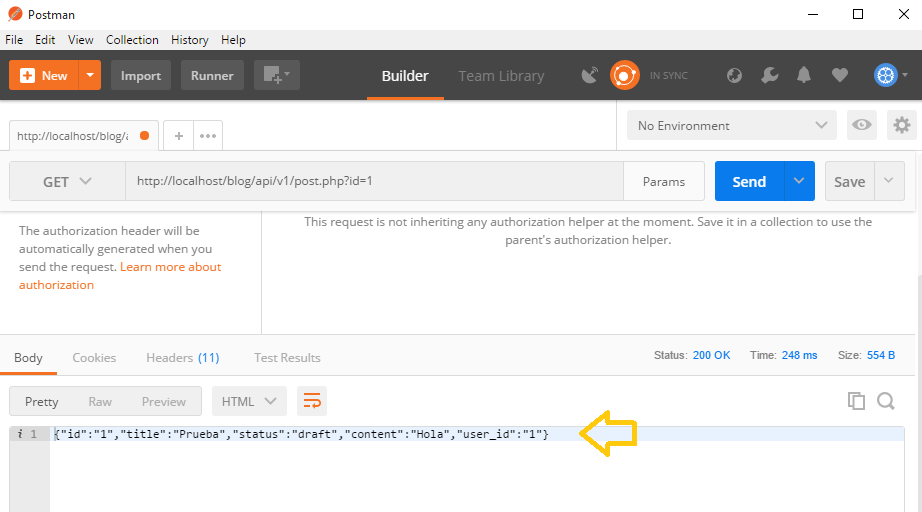This screenshot has width=922, height=512.
Task: Search the response with the magnifier icon
Action: tap(886, 401)
